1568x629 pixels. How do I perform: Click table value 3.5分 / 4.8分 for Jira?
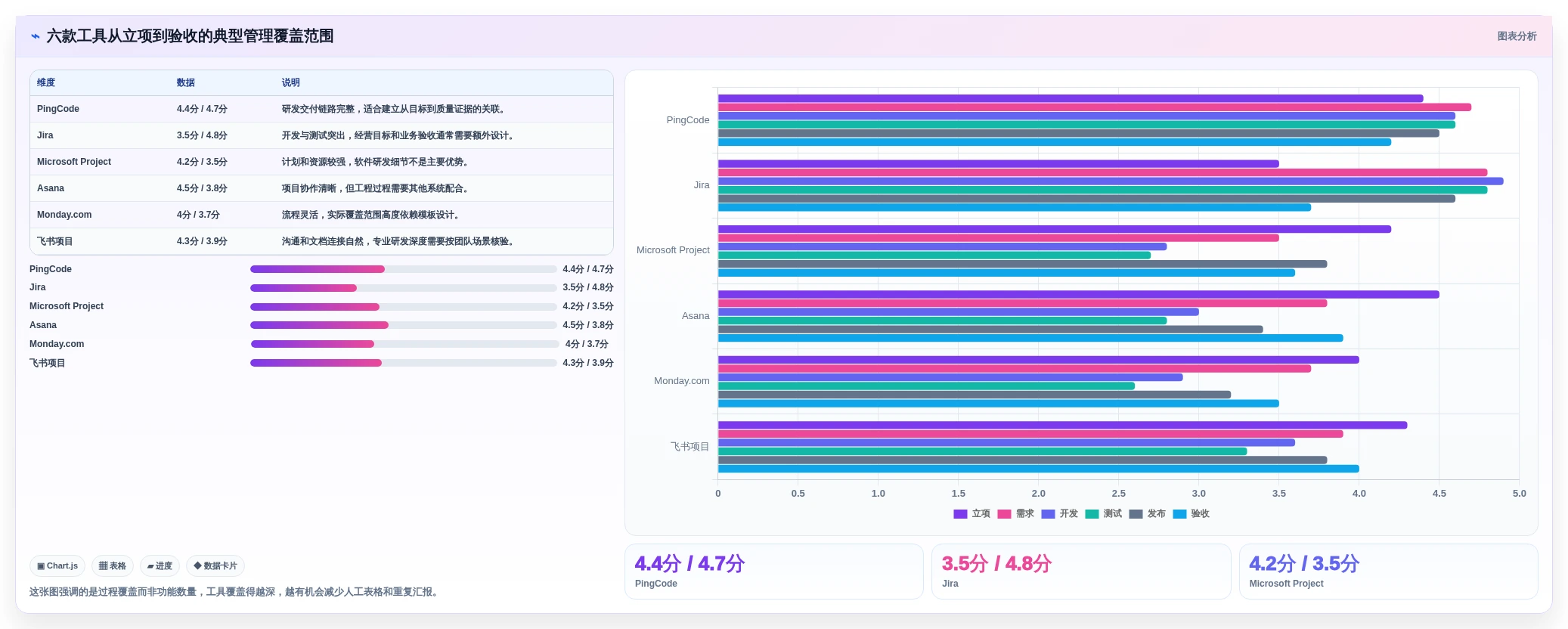pos(202,135)
